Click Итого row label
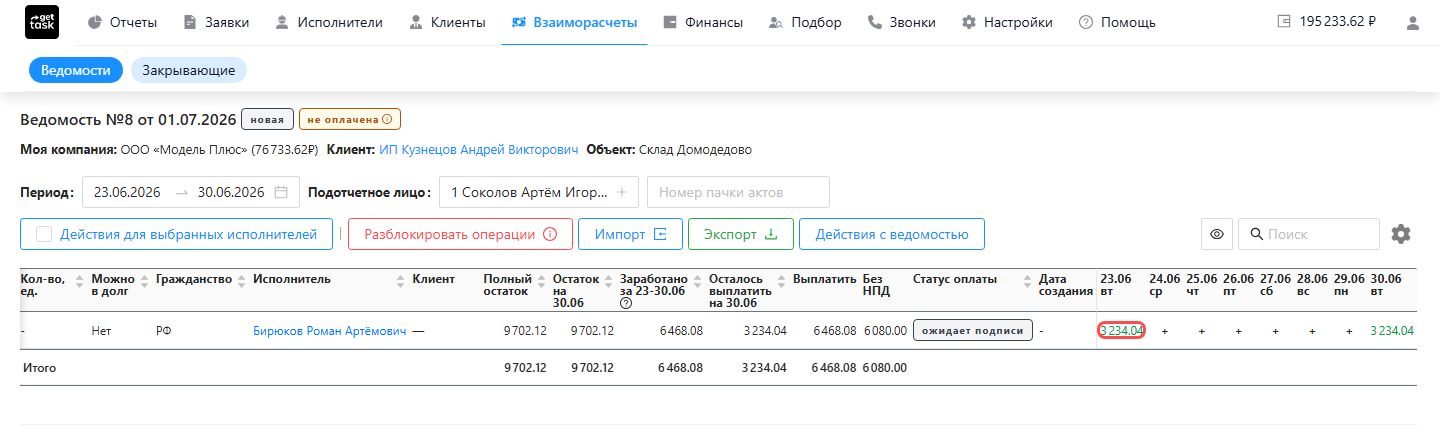Screen dimensions: 1440x445 39,368
